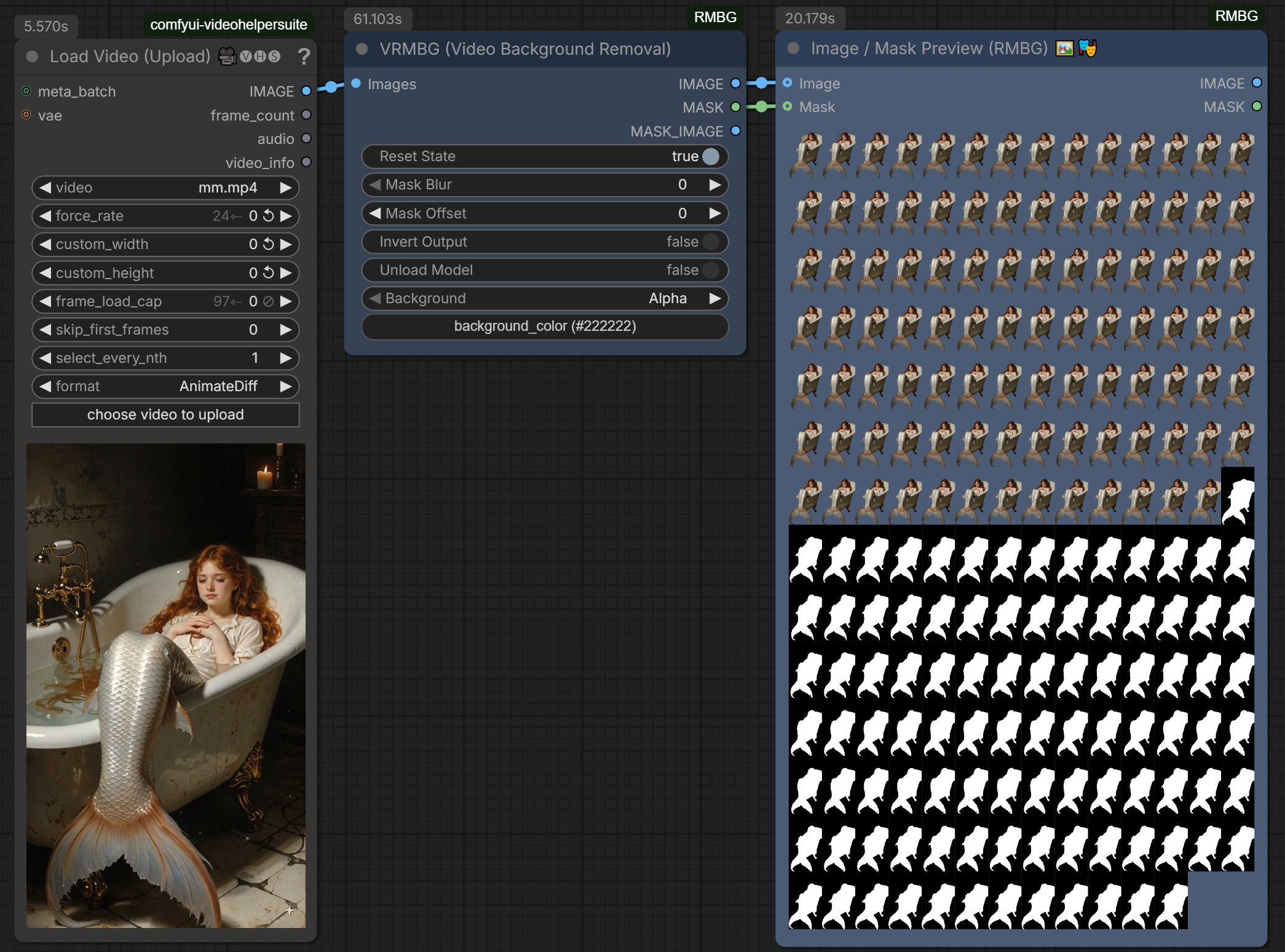
Task: Reset the force_rate value with its reset icon
Action: pyautogui.click(x=269, y=216)
